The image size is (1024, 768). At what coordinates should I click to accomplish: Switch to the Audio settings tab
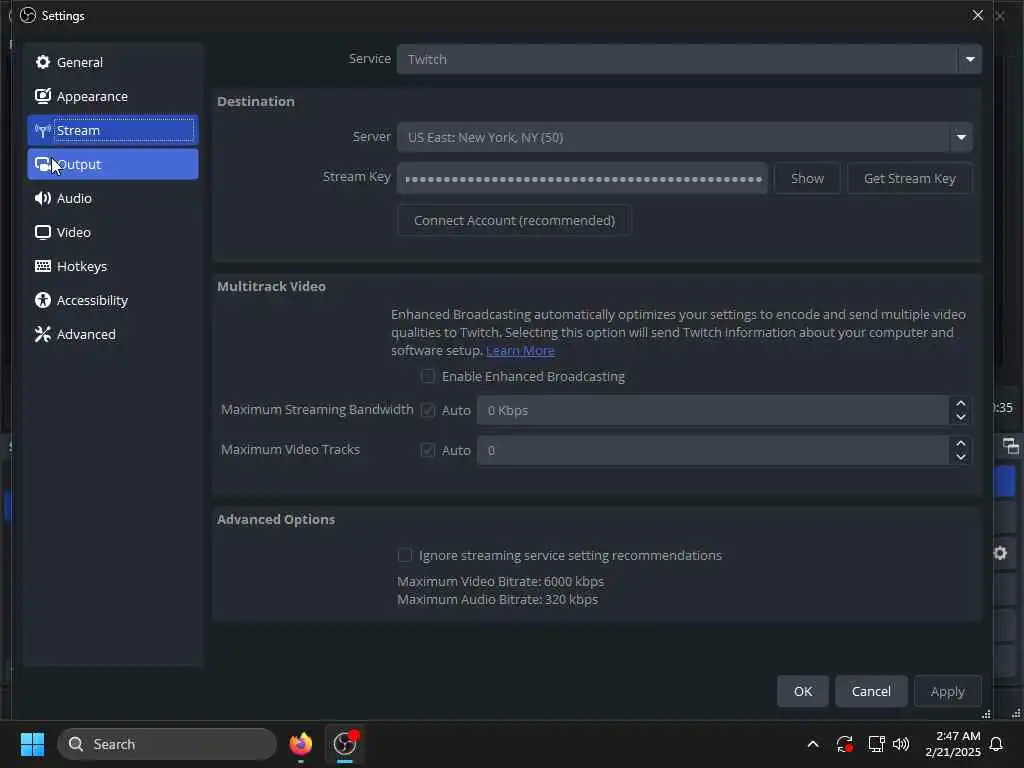[113, 198]
